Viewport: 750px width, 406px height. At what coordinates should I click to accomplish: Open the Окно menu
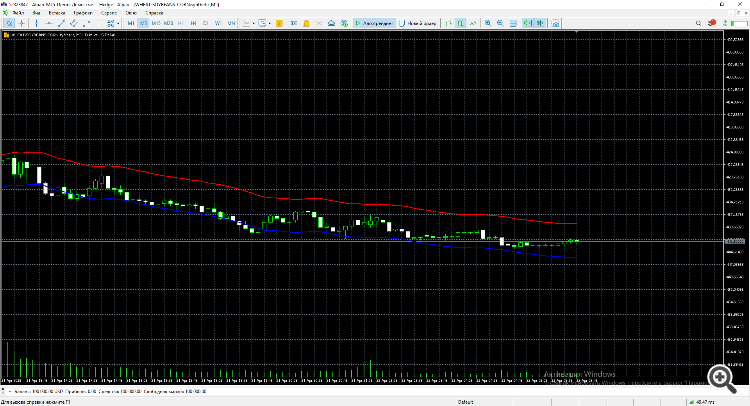[131, 13]
